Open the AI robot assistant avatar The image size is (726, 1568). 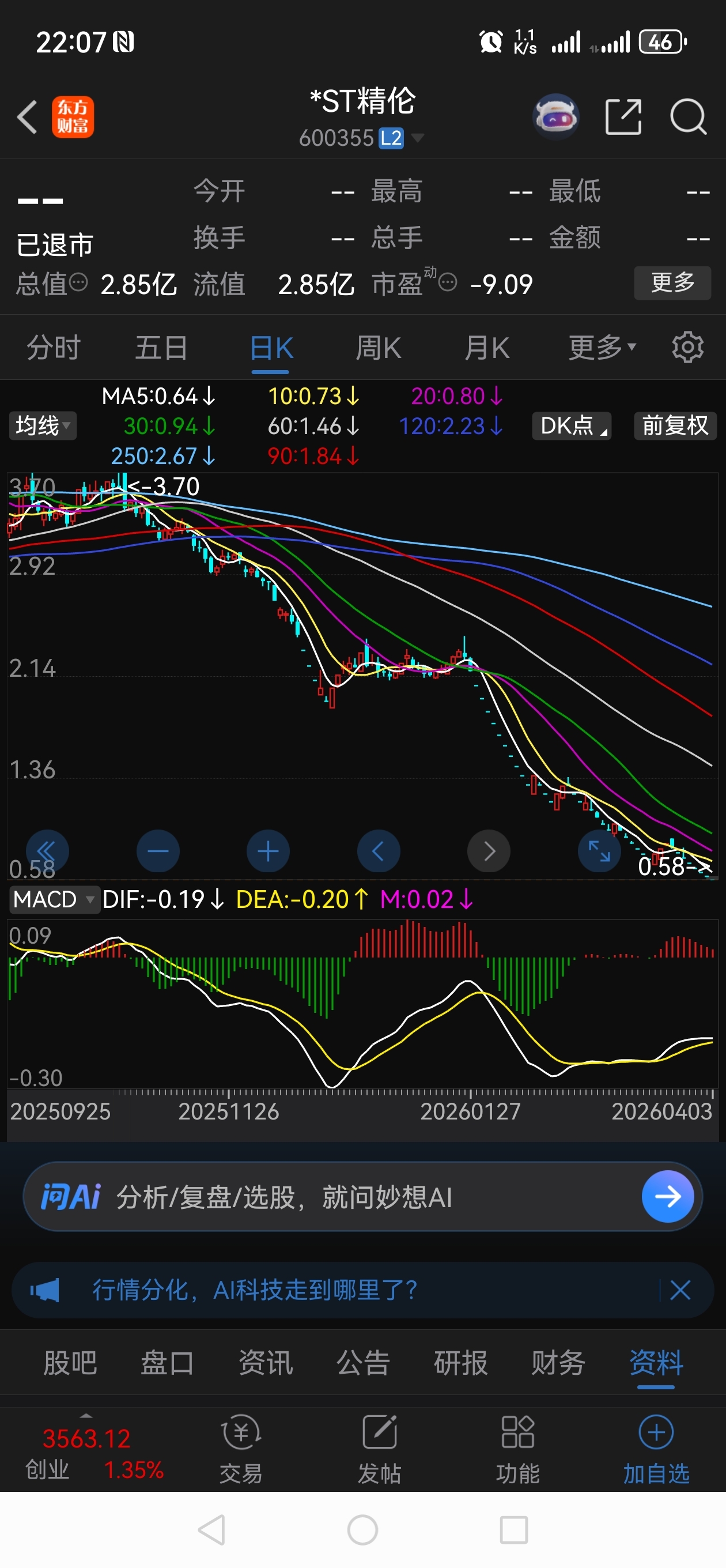[x=555, y=116]
